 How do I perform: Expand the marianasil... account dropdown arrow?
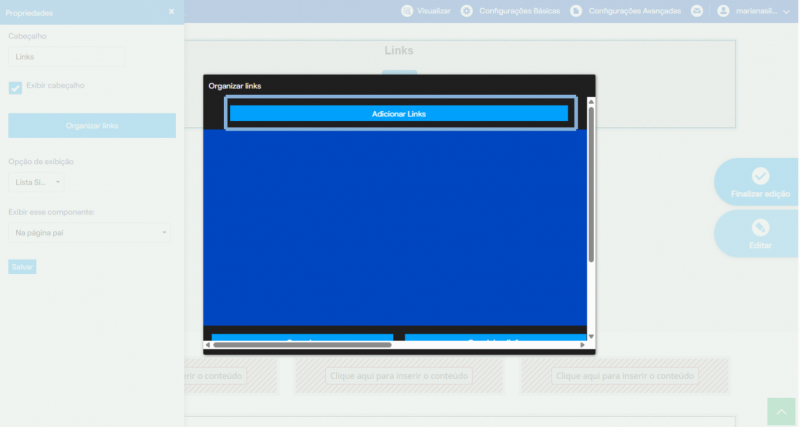click(786, 12)
